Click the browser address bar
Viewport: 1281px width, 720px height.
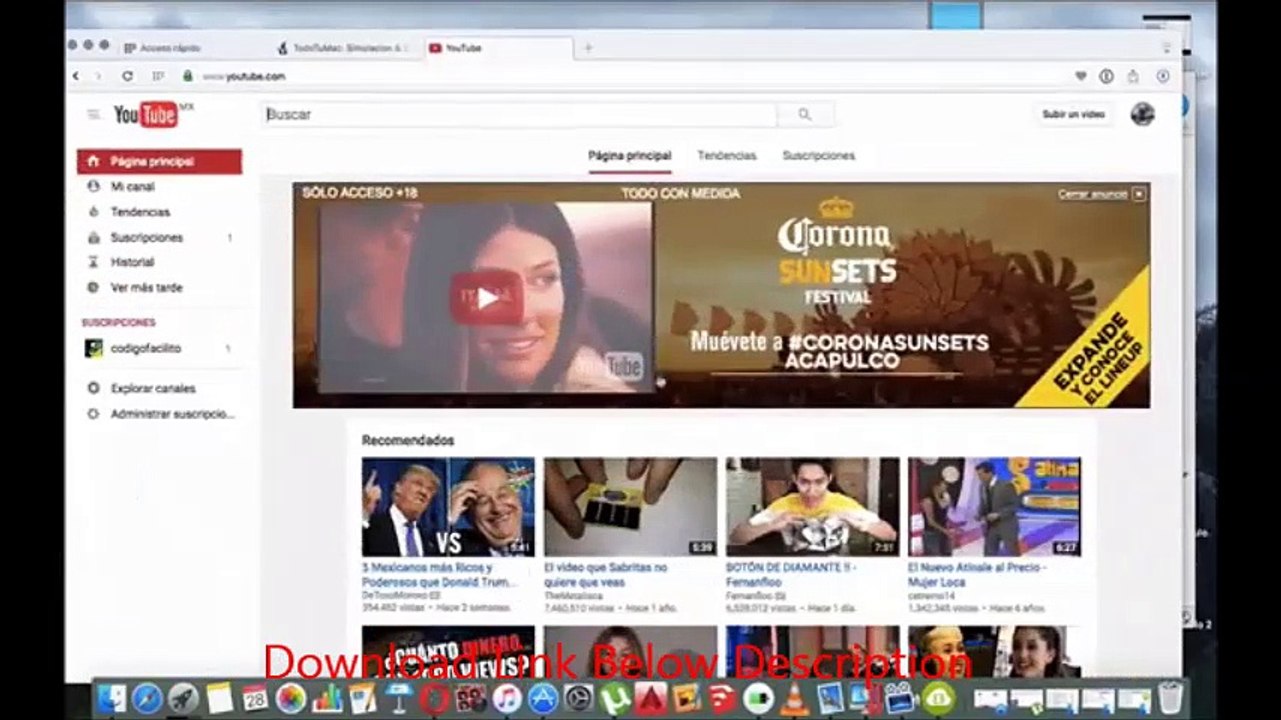[x=630, y=76]
